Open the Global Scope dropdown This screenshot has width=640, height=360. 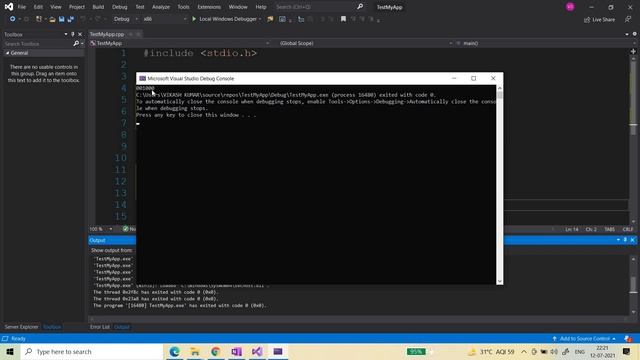click(x=451, y=43)
